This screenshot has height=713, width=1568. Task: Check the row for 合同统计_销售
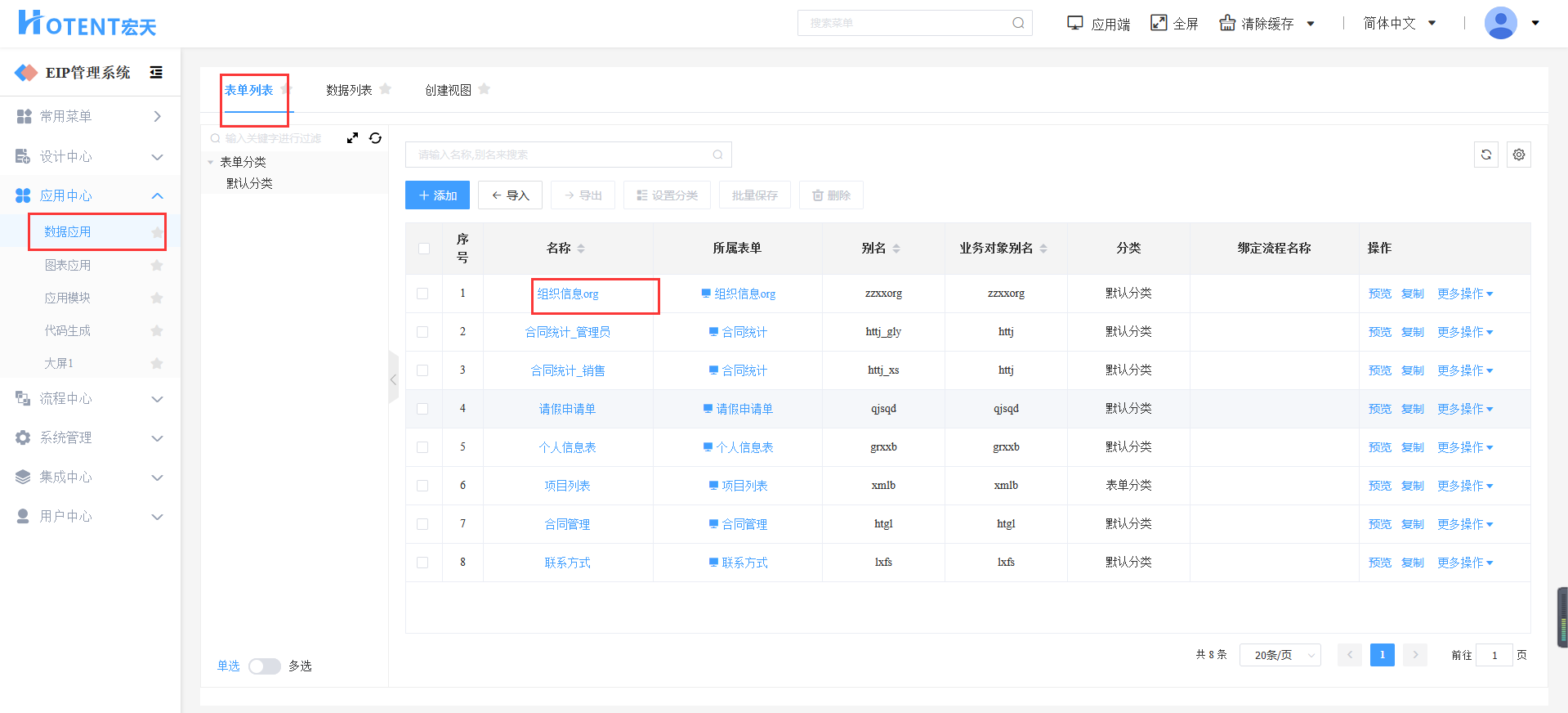(x=422, y=370)
